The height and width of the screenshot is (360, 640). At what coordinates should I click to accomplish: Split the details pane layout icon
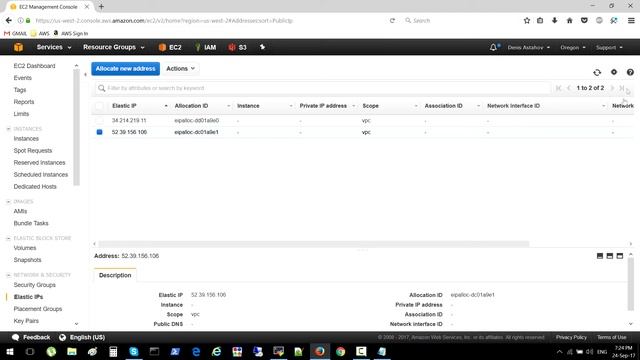(x=610, y=256)
